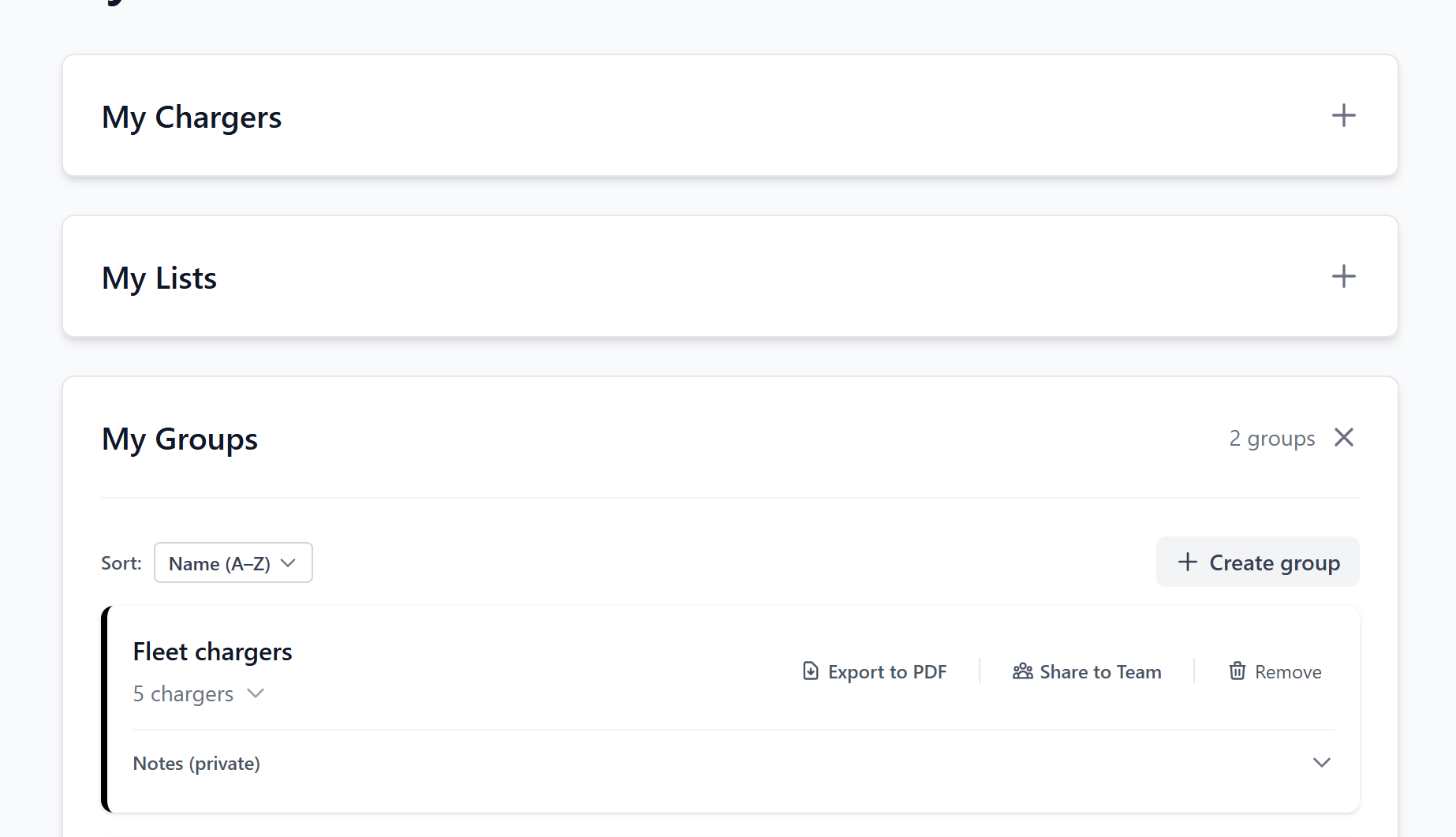This screenshot has width=1456, height=837.
Task: Click the My Groups heading
Action: pyautogui.click(x=180, y=439)
